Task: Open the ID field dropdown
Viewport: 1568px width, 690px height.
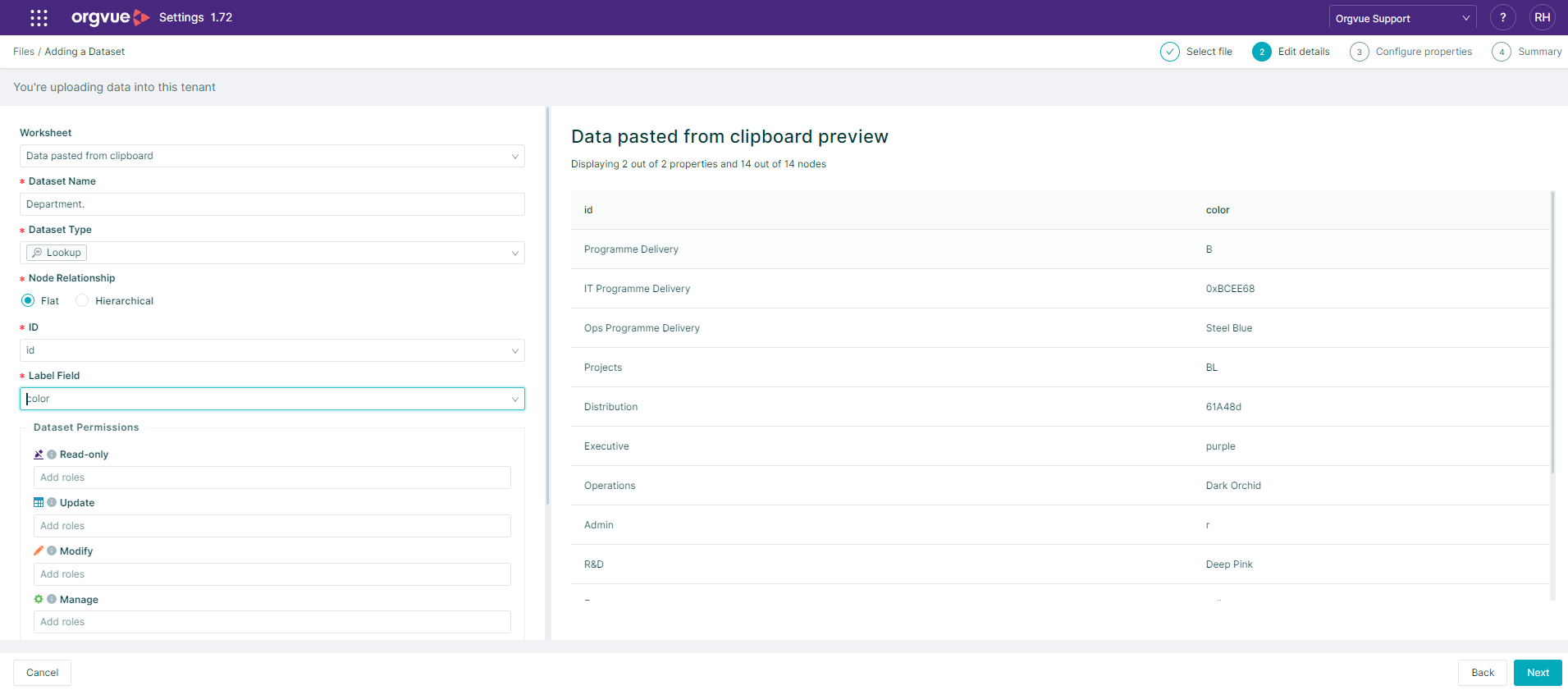Action: [272, 350]
